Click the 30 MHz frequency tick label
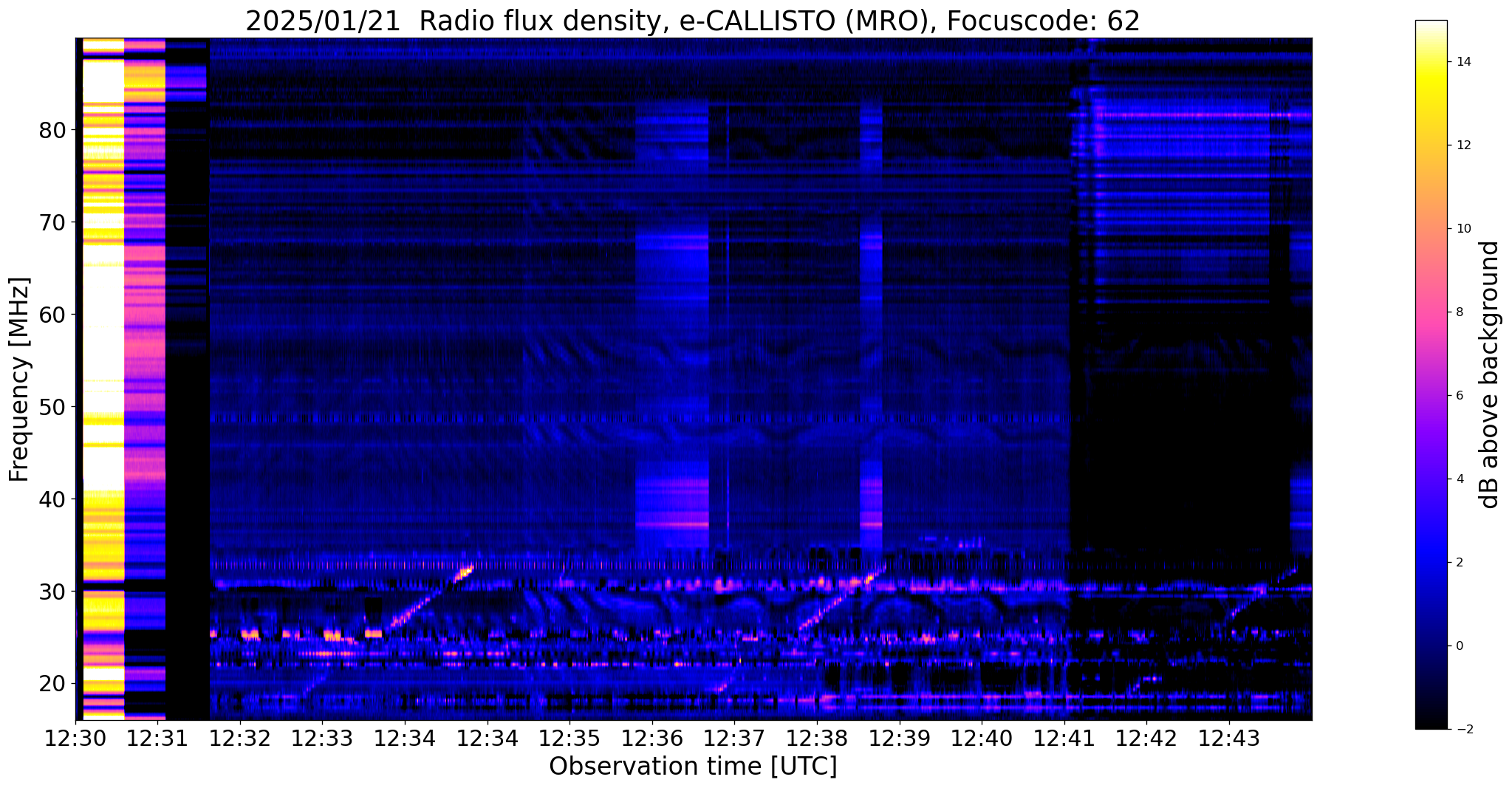The image size is (1512, 788). click(x=52, y=592)
